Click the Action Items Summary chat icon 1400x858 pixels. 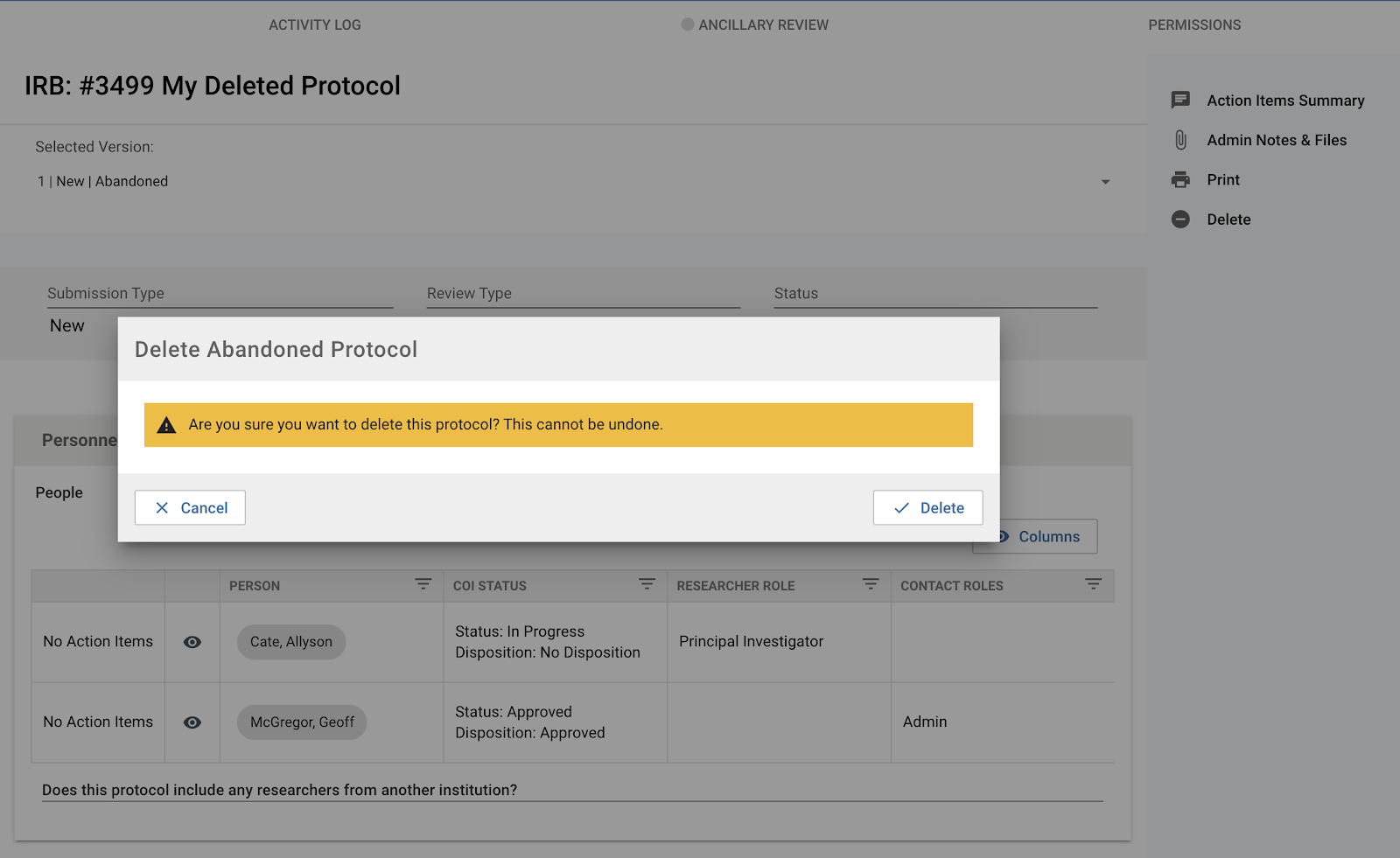pos(1180,100)
